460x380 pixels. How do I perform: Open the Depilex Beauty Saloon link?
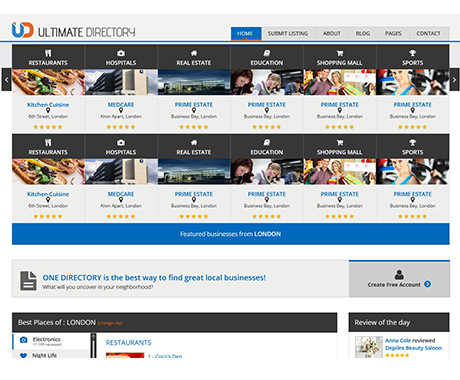(414, 348)
